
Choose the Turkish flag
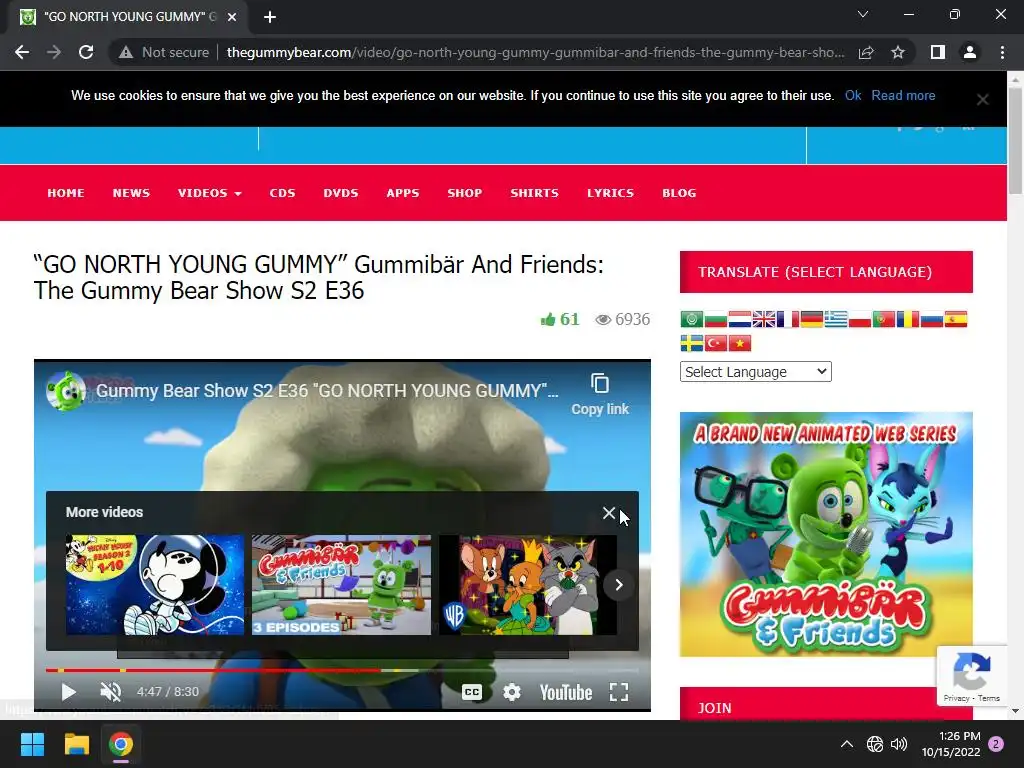(716, 343)
